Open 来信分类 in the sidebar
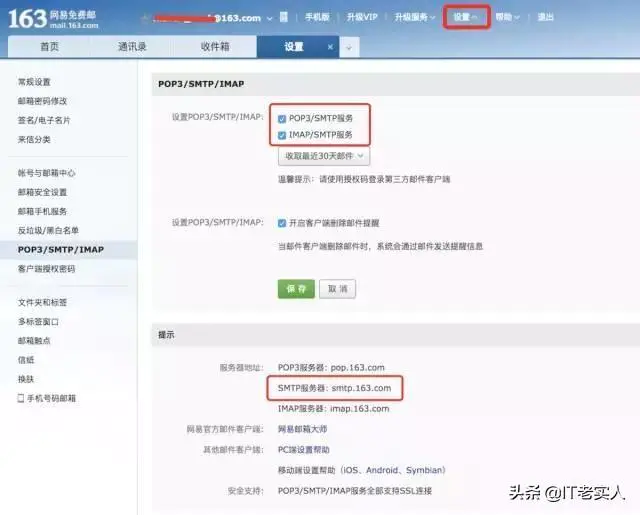Viewport: 640px width, 515px height. [x=34, y=140]
